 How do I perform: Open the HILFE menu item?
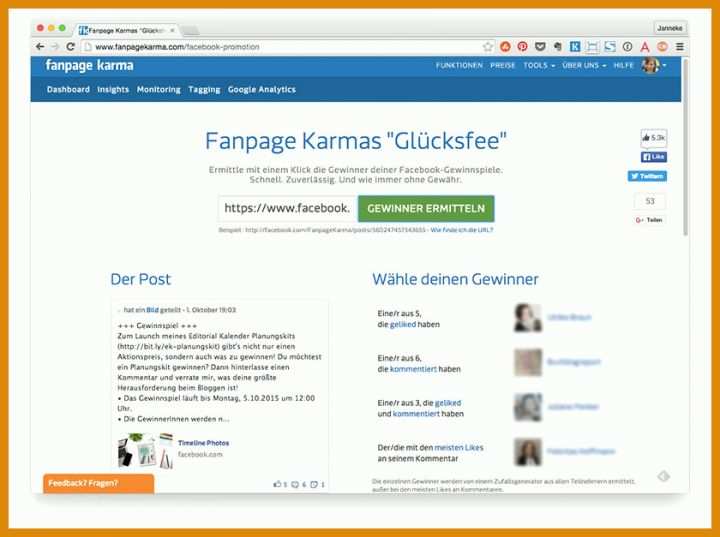click(x=624, y=66)
